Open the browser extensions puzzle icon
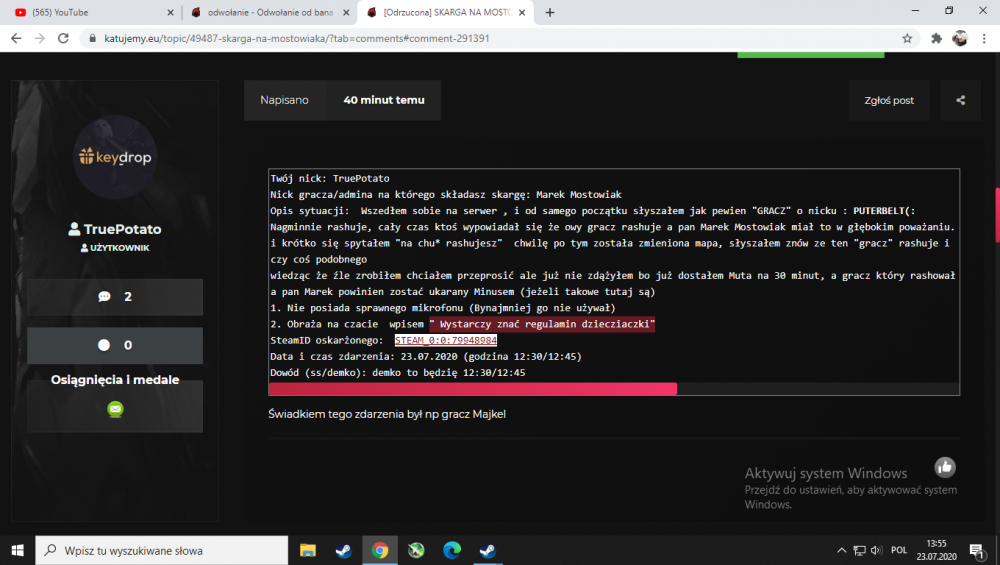The image size is (1000, 565). [936, 38]
